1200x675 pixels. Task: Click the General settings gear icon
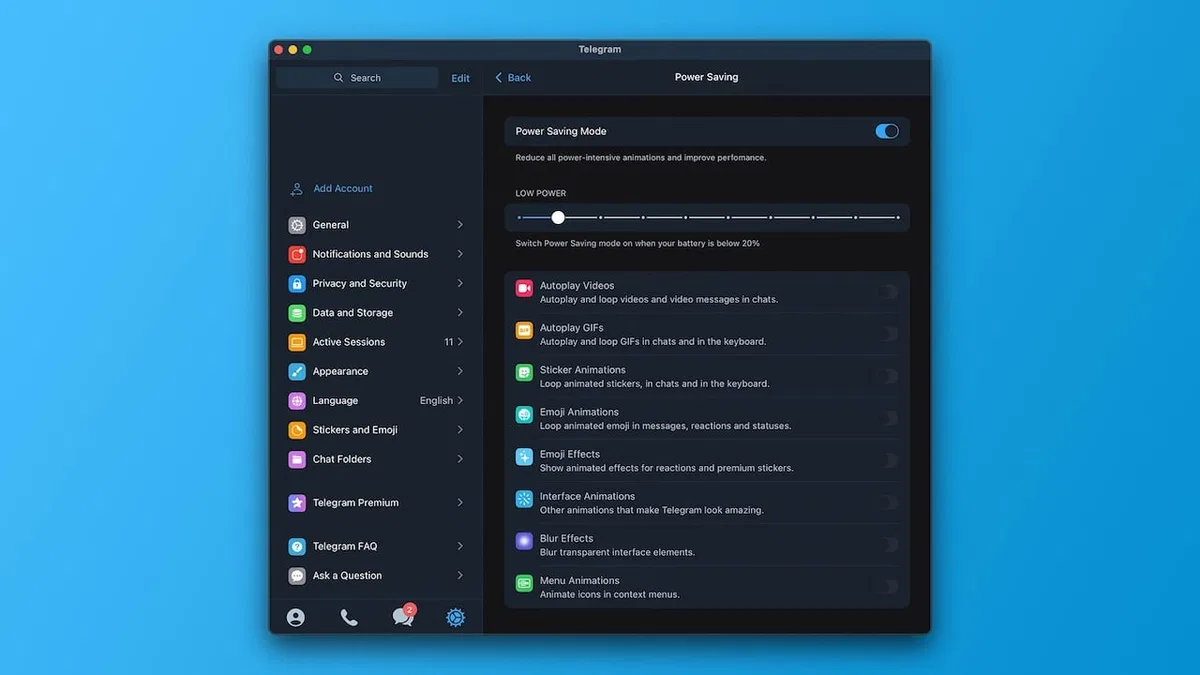coord(297,225)
